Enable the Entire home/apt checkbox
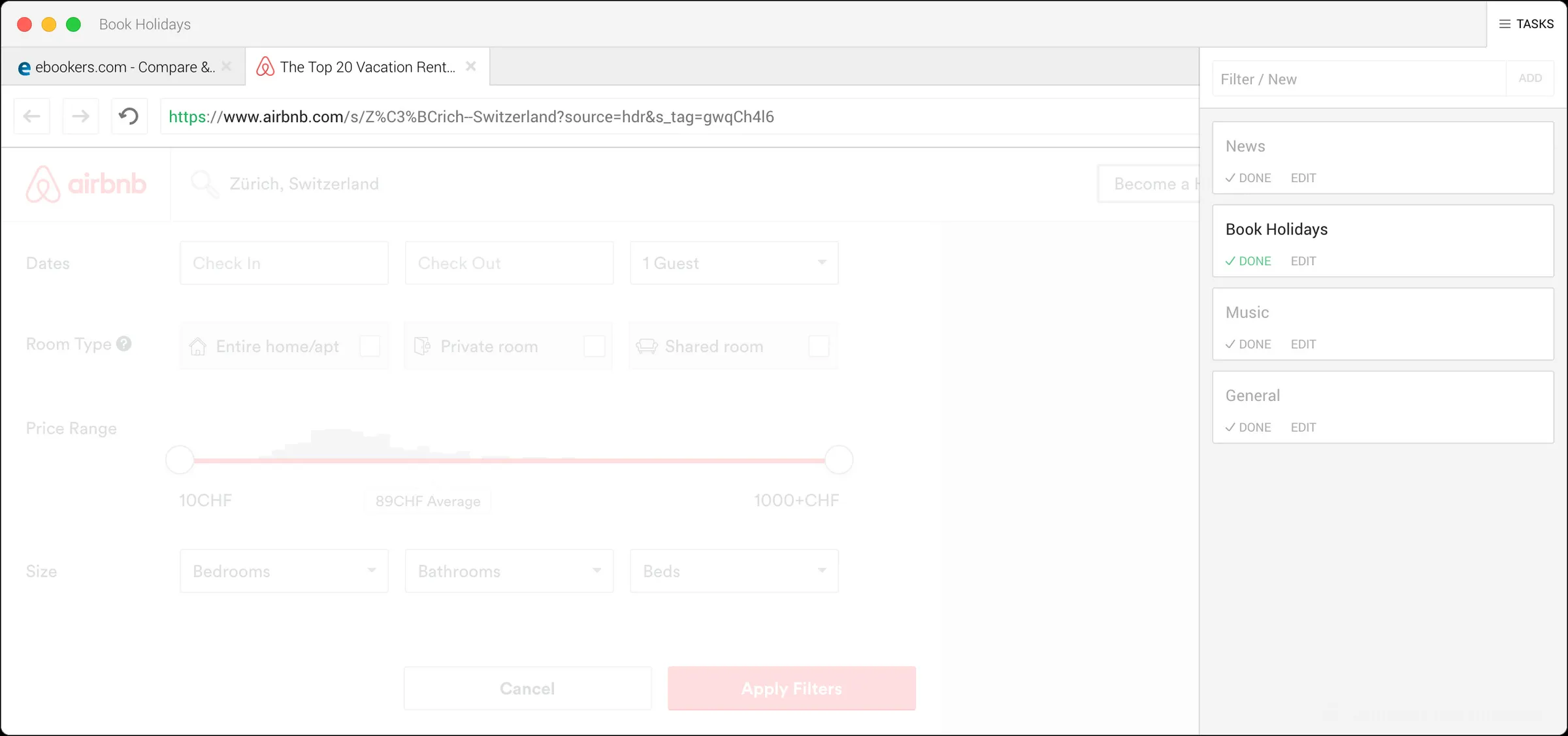 click(x=370, y=346)
